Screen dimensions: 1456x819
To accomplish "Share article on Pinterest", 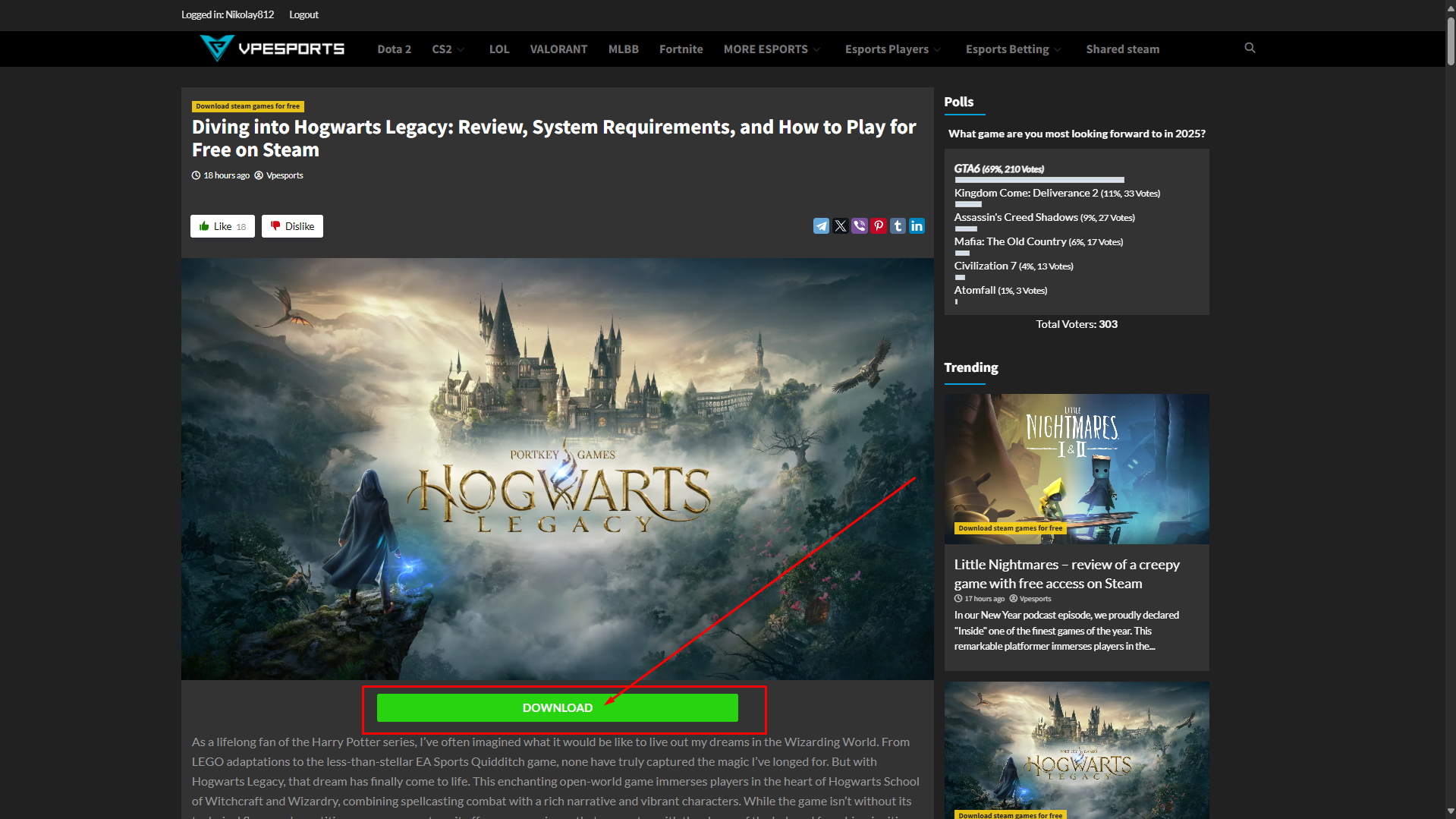I will (x=878, y=226).
